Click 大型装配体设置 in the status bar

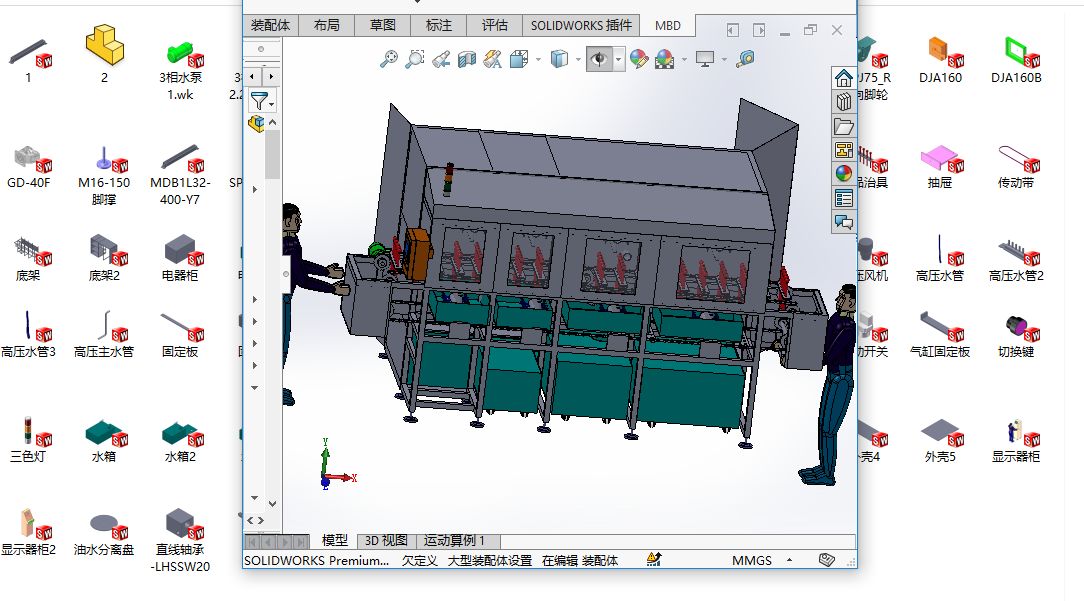(x=489, y=561)
